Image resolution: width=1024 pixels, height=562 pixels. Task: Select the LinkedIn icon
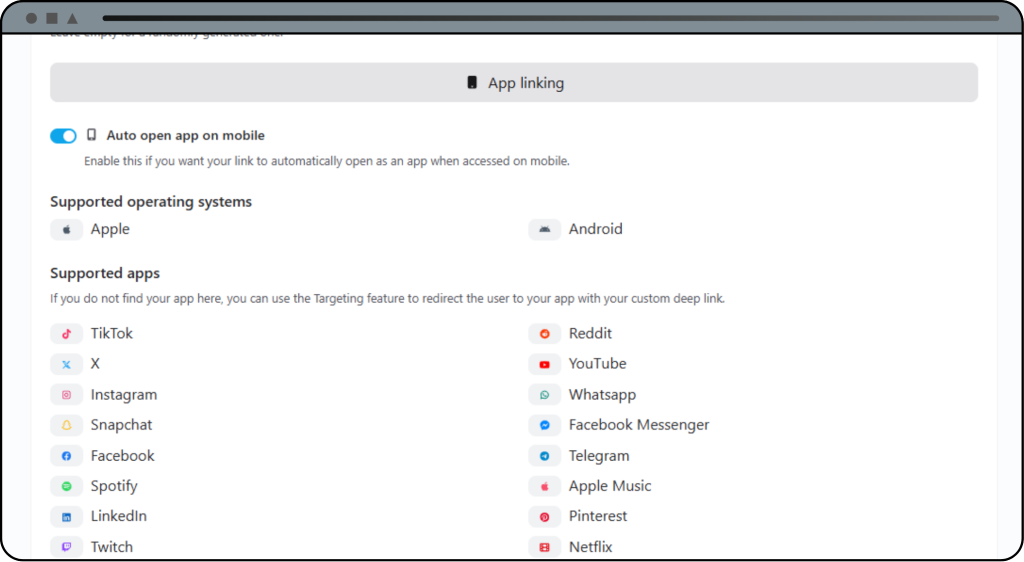pyautogui.click(x=67, y=517)
